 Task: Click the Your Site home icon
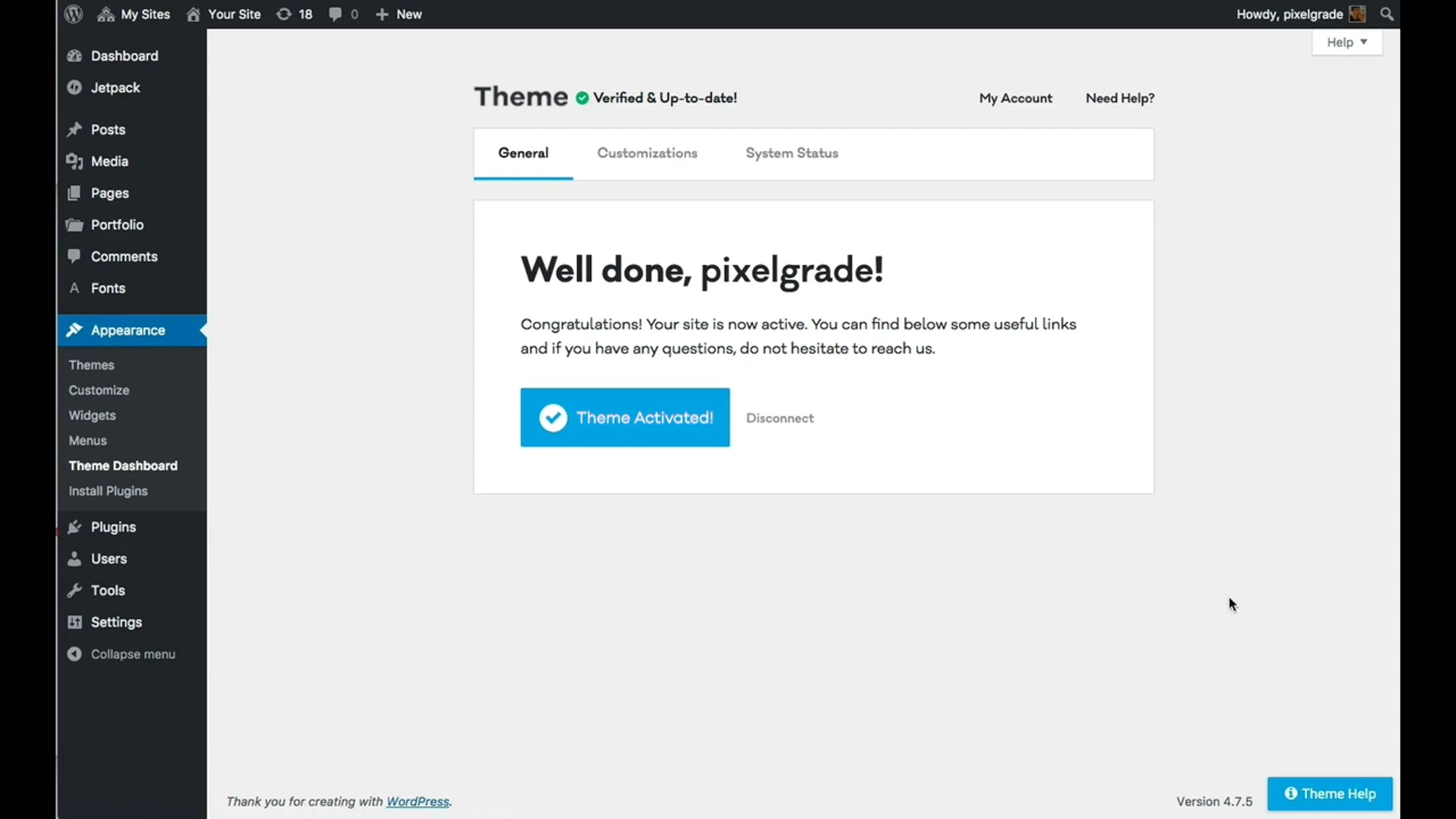coord(193,14)
